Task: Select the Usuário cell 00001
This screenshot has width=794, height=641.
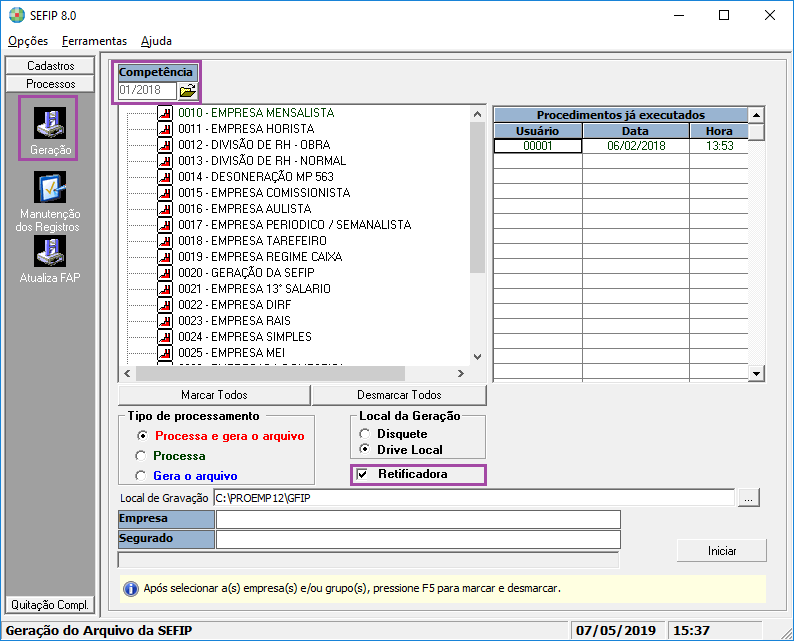Action: point(538,146)
